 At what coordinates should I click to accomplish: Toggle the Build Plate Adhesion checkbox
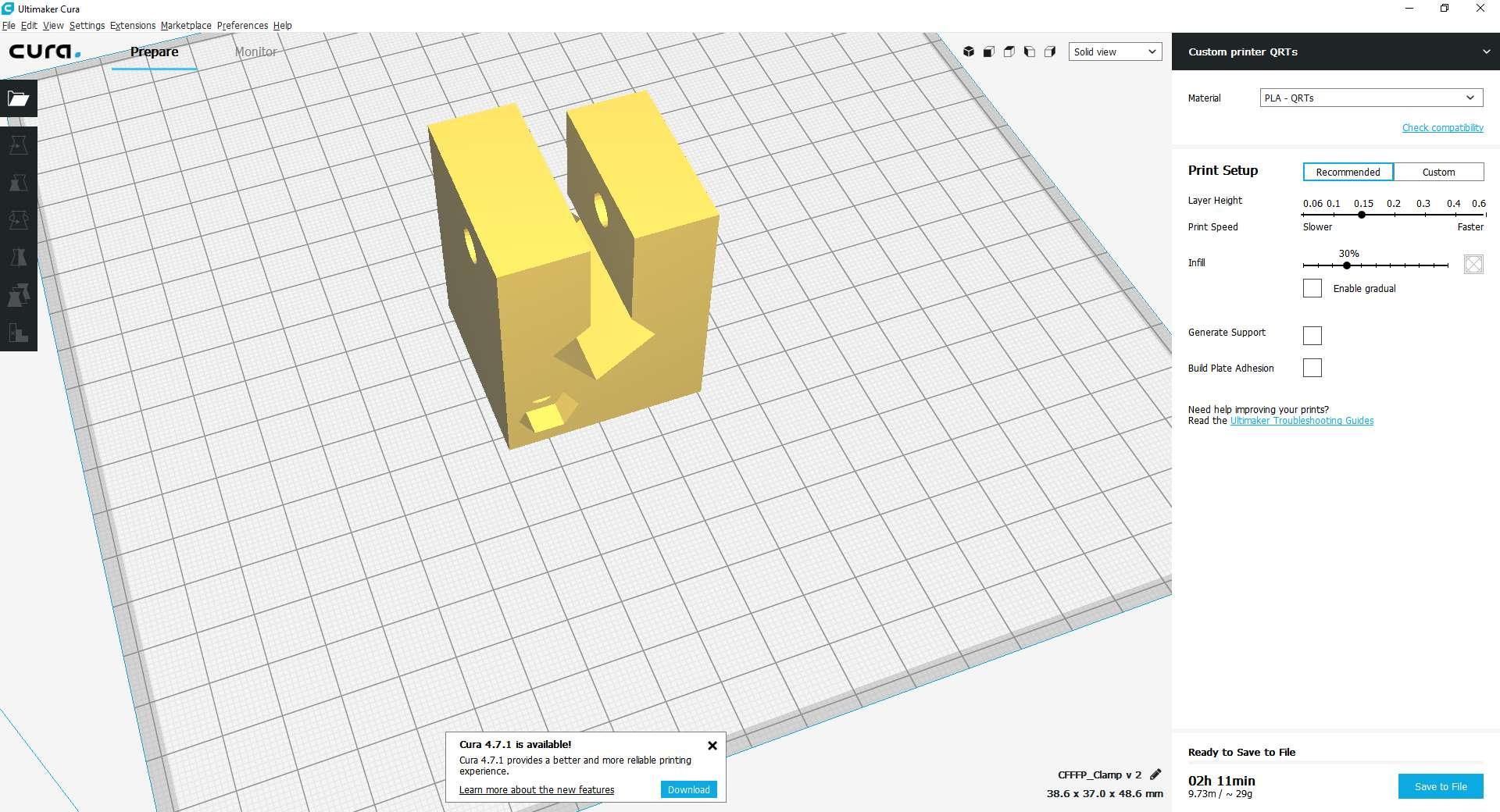[1312, 368]
